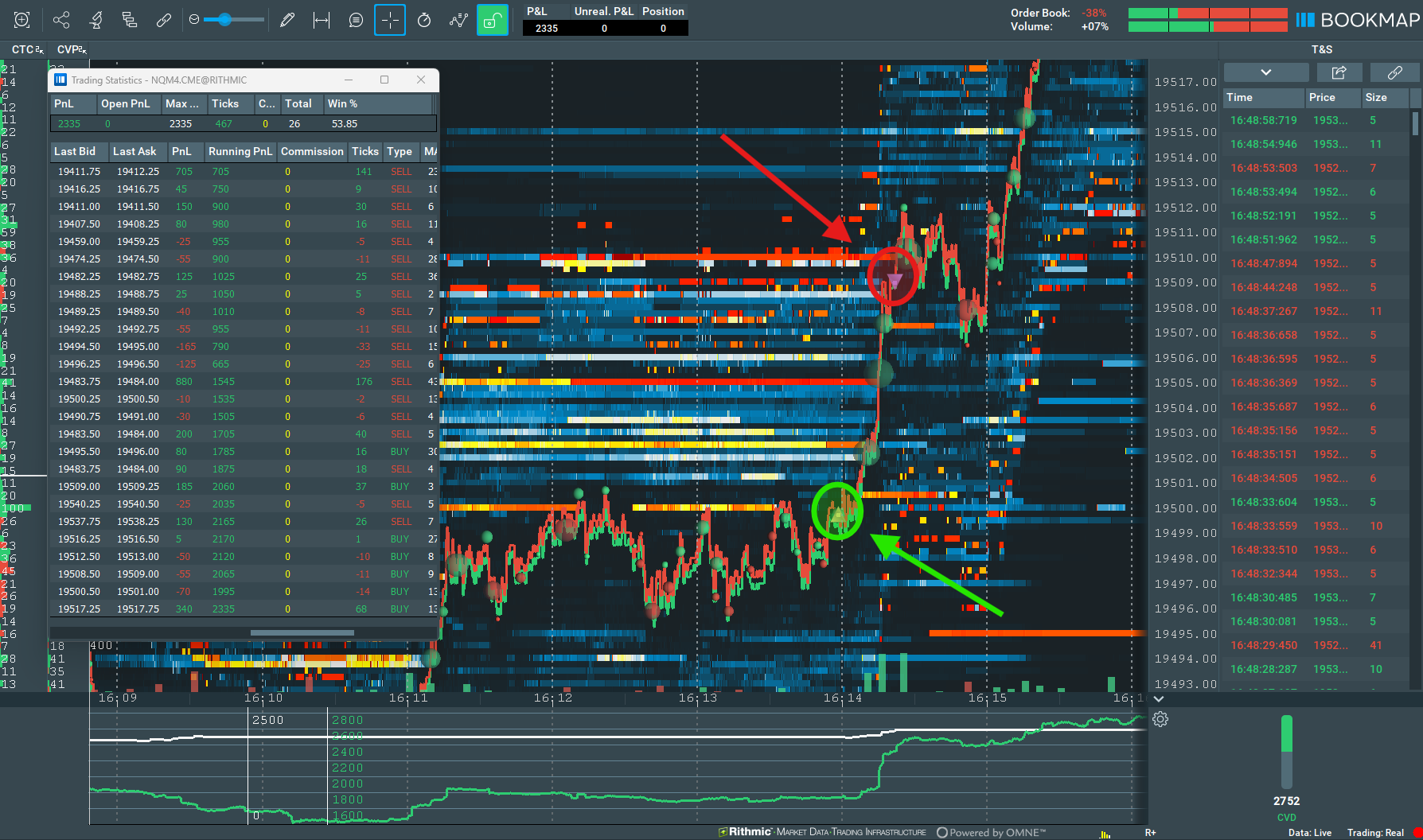The width and height of the screenshot is (1423, 840).
Task: Select the CTC tab
Action: [x=23, y=49]
